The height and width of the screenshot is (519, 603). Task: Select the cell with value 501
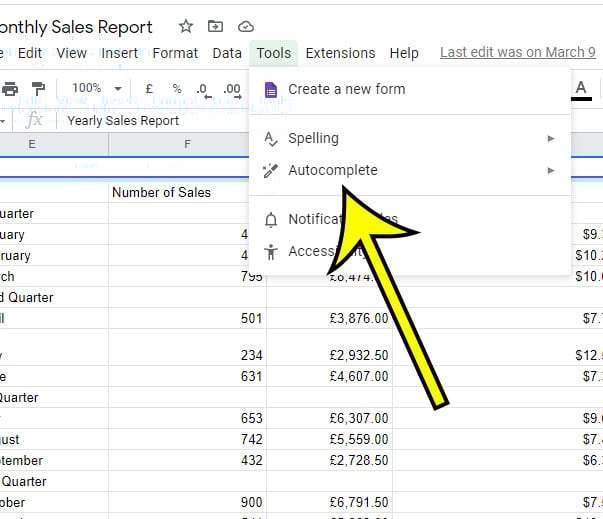point(187,318)
